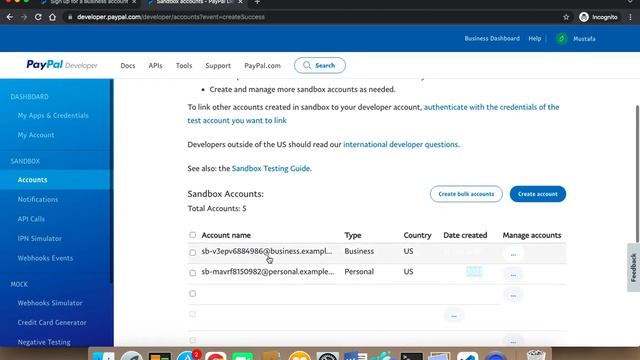Open My Account in sidebar
640x360 pixels.
tap(36, 135)
